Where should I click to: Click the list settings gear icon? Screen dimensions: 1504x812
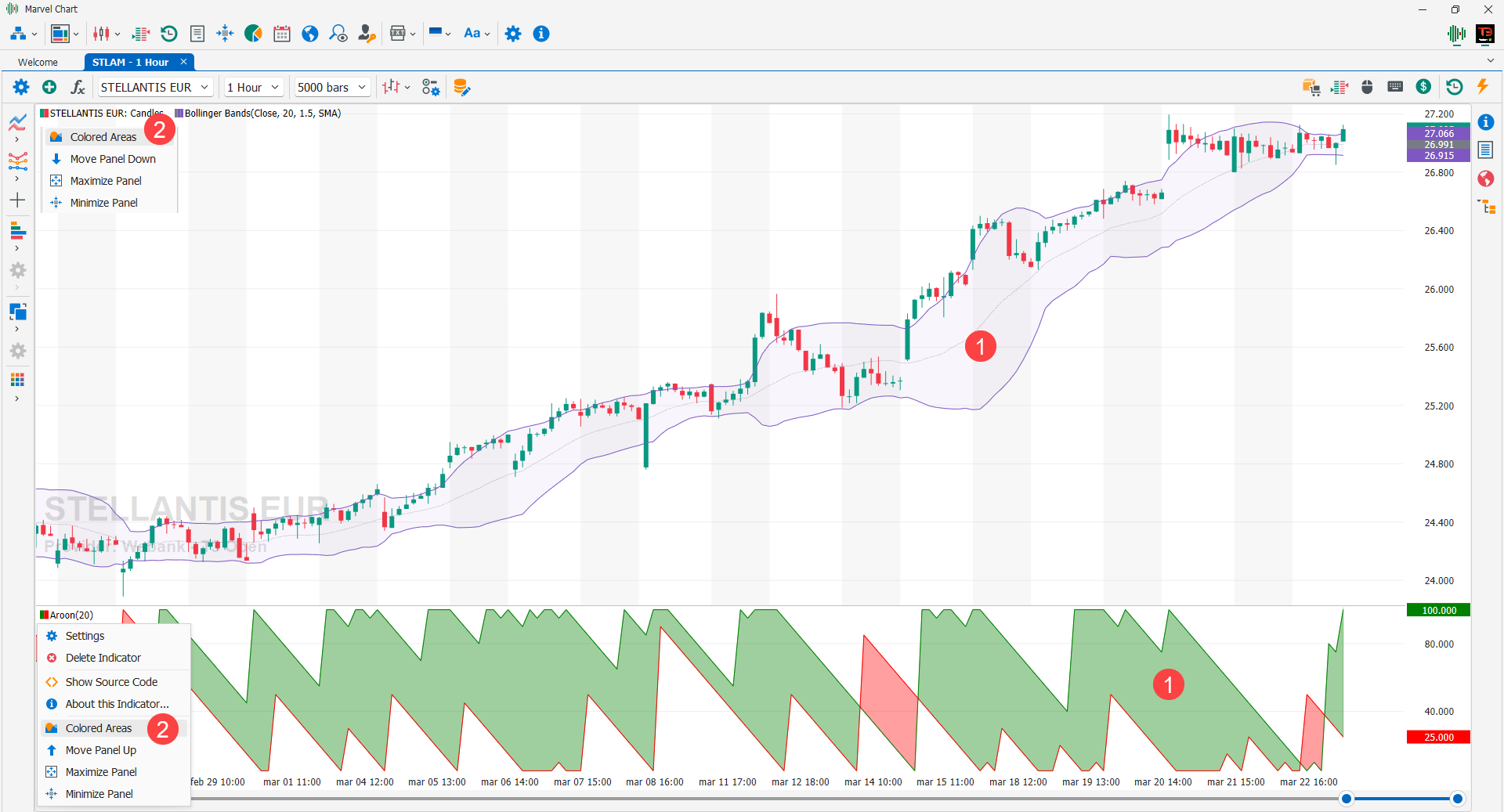[431, 87]
